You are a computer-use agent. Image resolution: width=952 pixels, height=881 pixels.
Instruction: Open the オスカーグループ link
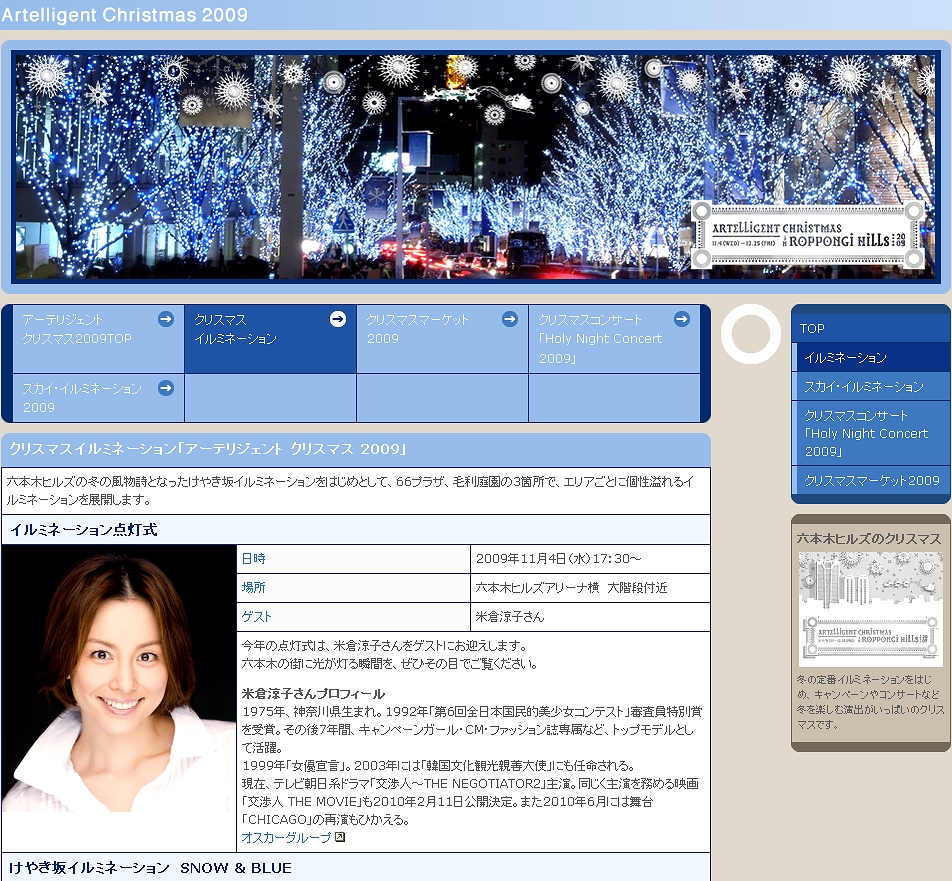coord(286,837)
